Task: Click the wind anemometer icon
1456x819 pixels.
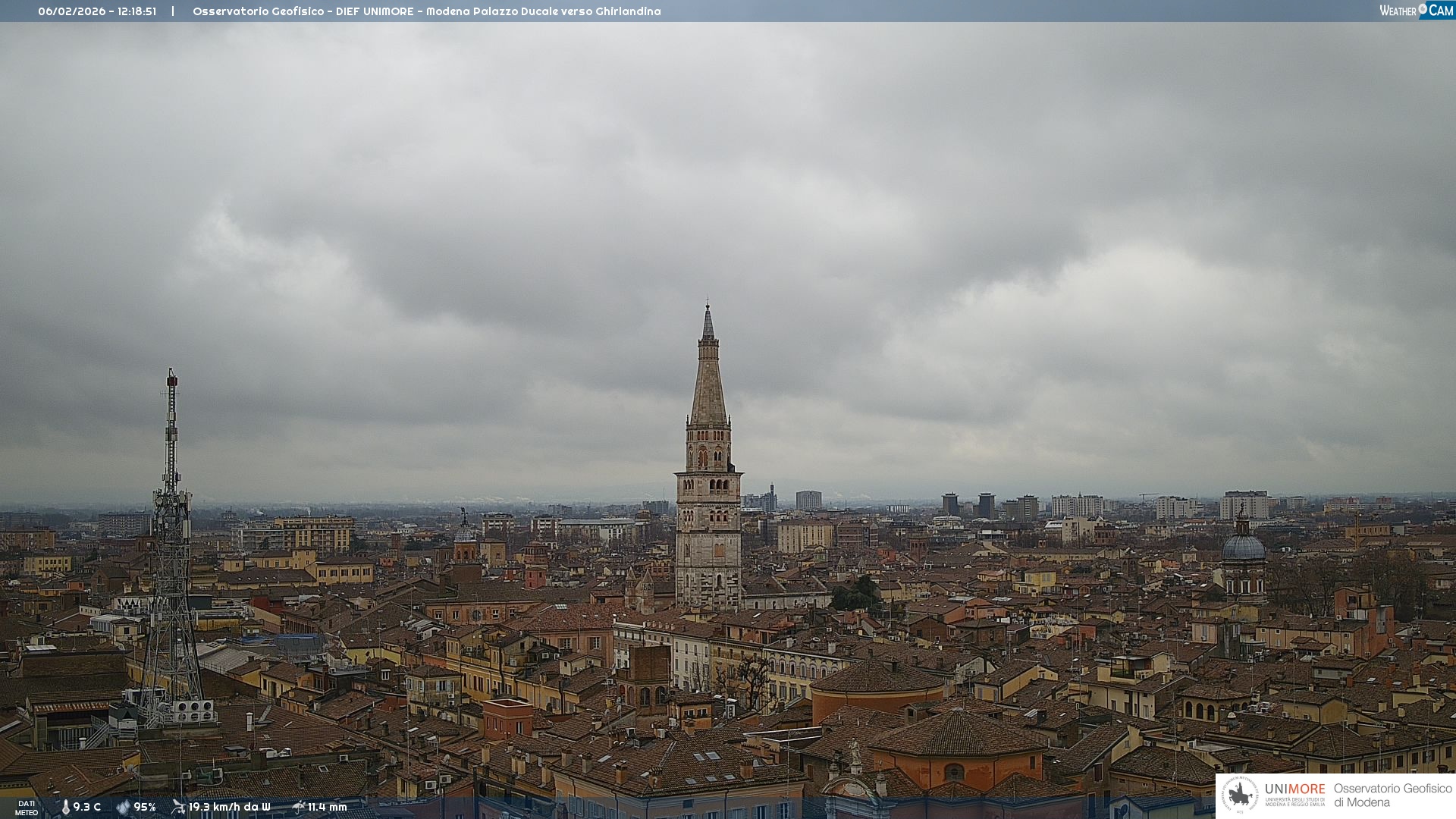Action: click(178, 807)
